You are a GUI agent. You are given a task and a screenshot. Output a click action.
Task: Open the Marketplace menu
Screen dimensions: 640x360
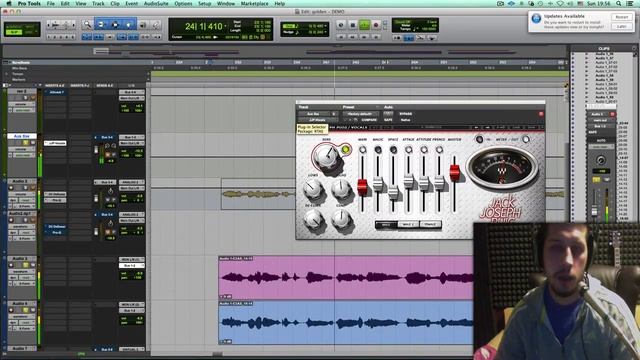pyautogui.click(x=254, y=3)
